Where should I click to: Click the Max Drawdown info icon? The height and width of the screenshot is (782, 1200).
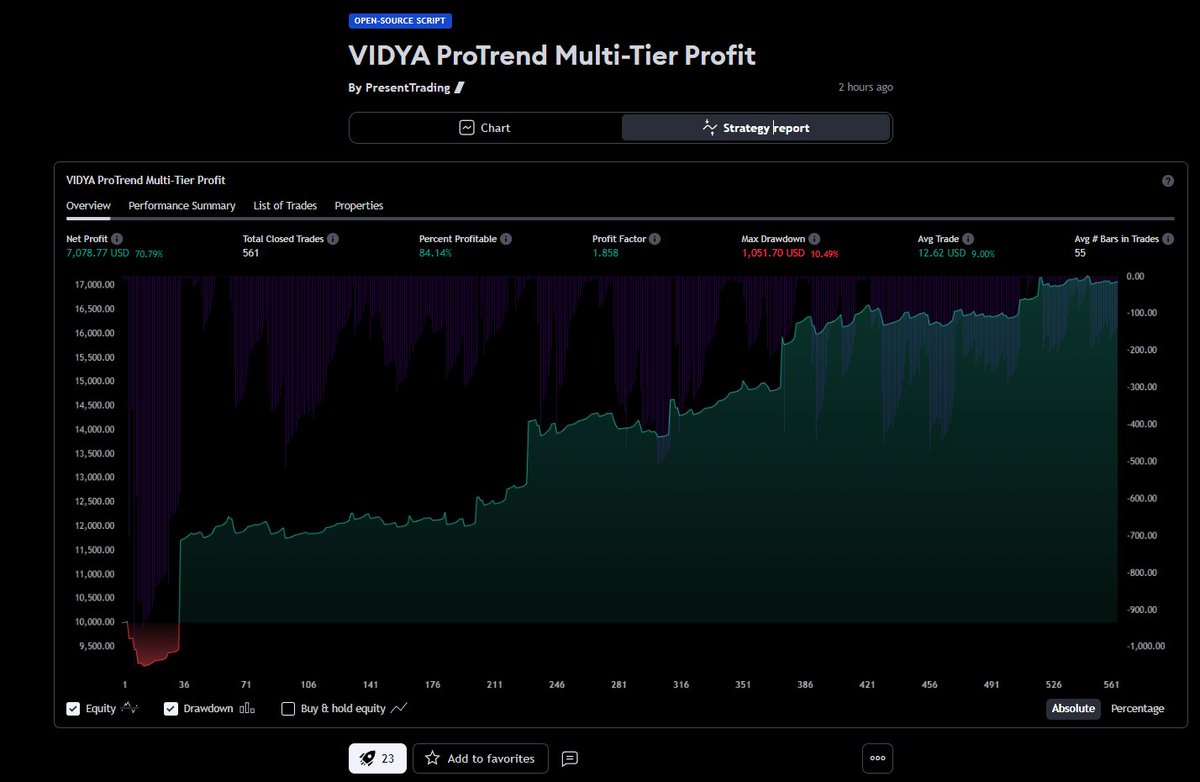[x=814, y=240]
